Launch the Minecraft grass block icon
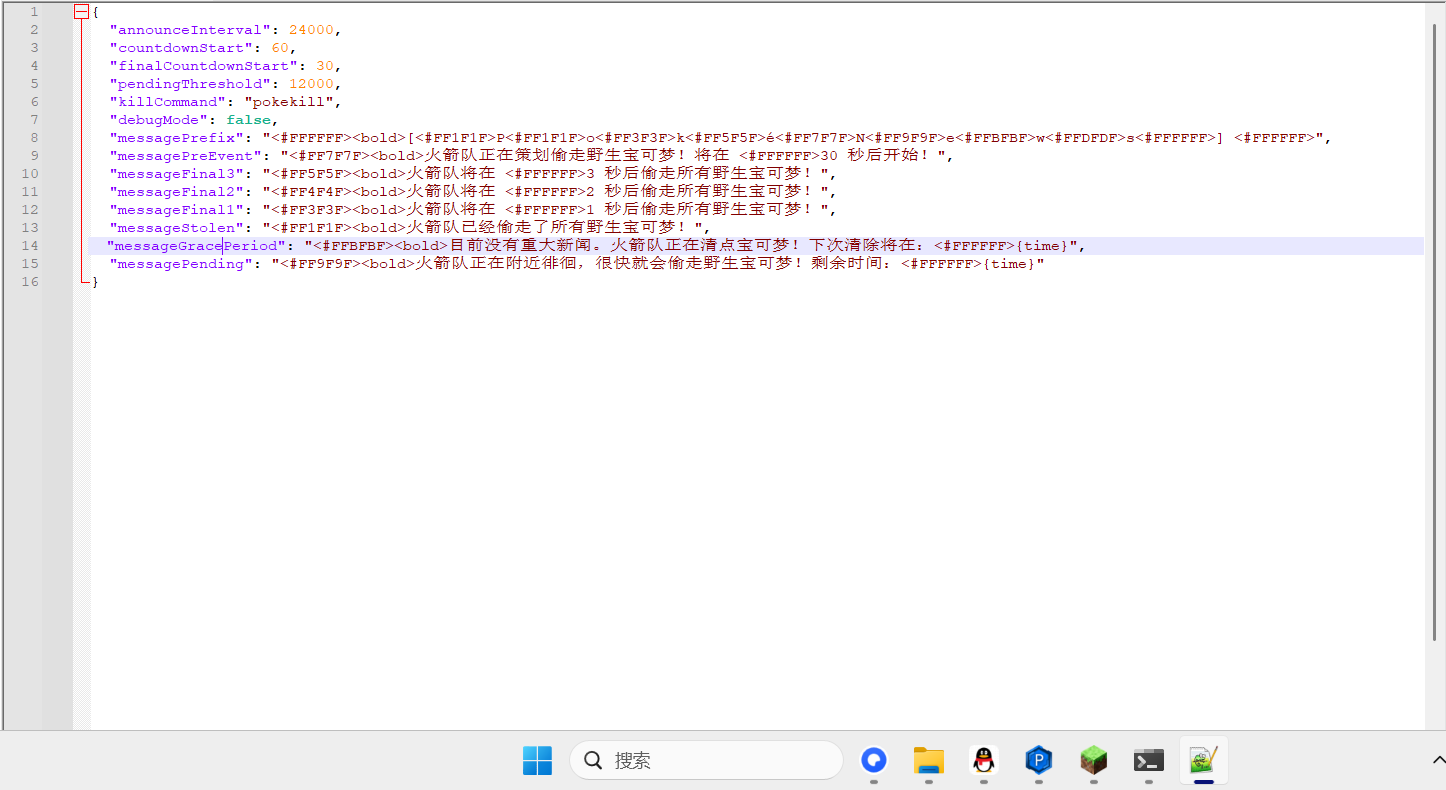Screen dimensions: 1446x790 pyautogui.click(x=1093, y=761)
